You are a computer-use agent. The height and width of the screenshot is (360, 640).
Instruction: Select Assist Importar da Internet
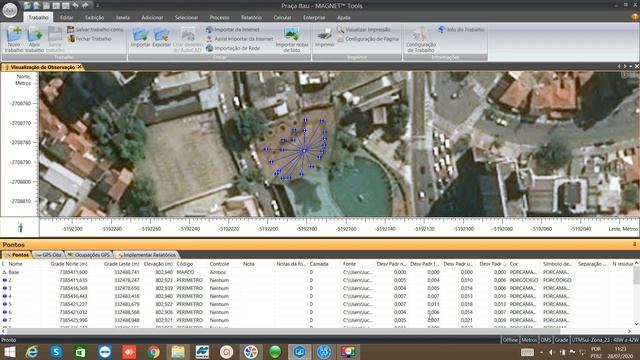click(x=239, y=39)
